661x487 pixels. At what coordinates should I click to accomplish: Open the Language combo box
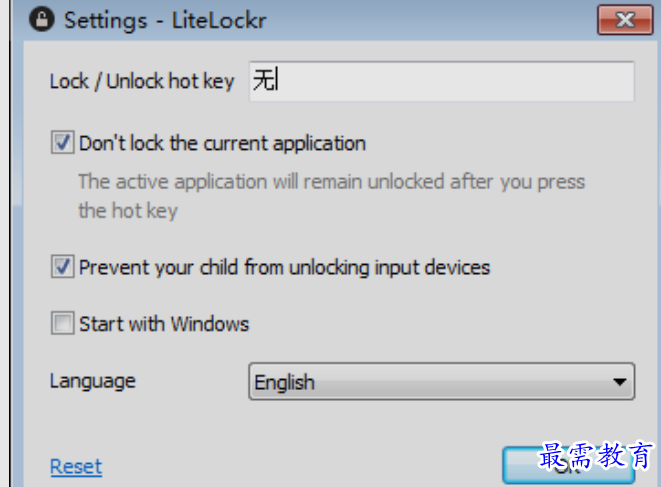pos(441,382)
